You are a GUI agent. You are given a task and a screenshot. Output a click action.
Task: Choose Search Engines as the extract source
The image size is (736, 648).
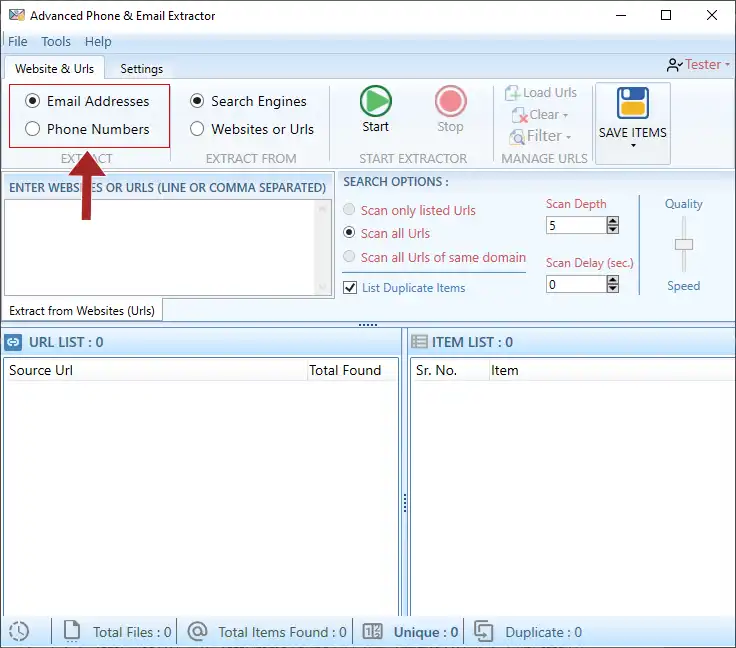point(197,101)
